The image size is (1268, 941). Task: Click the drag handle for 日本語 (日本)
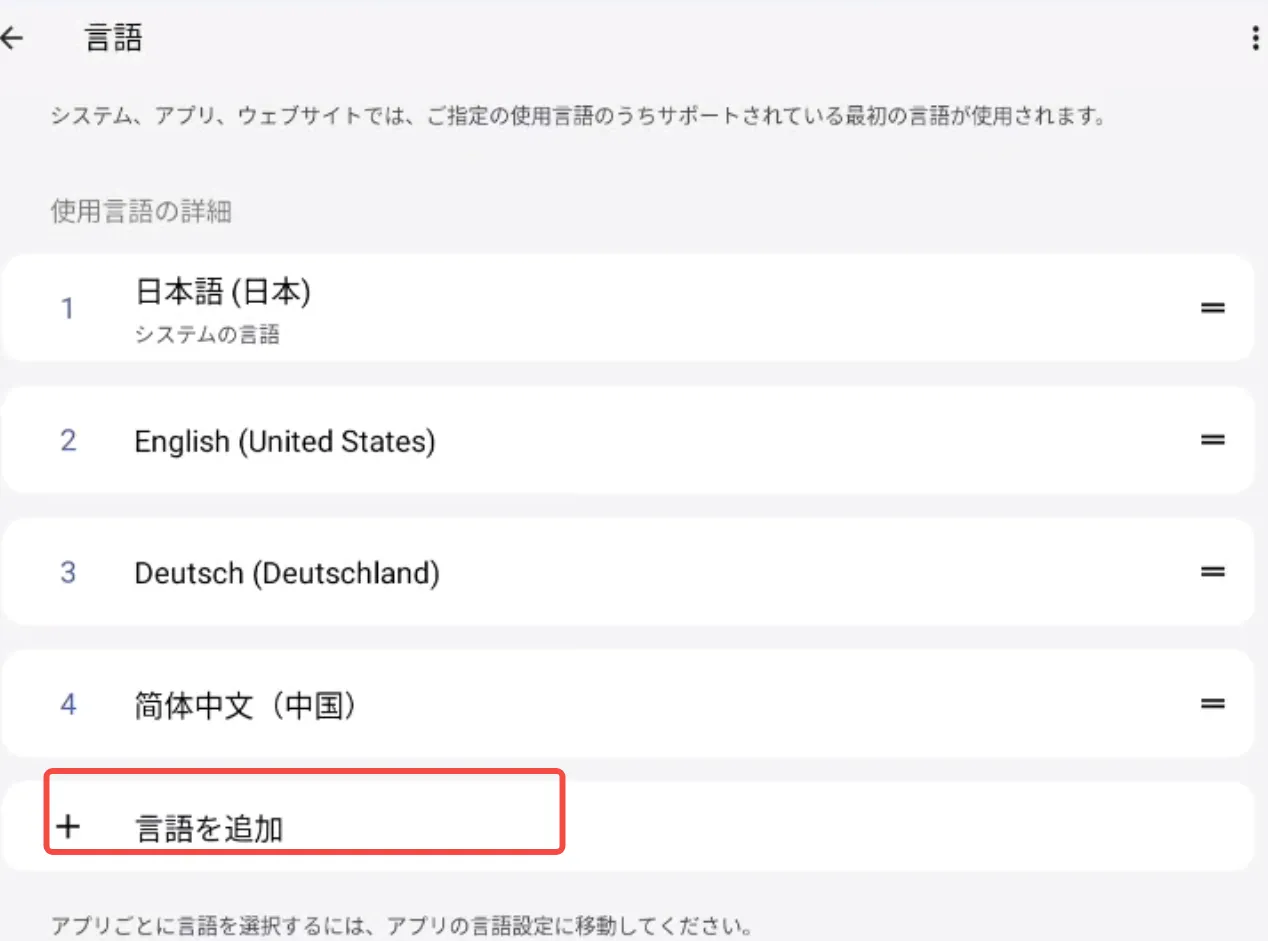pos(1212,308)
